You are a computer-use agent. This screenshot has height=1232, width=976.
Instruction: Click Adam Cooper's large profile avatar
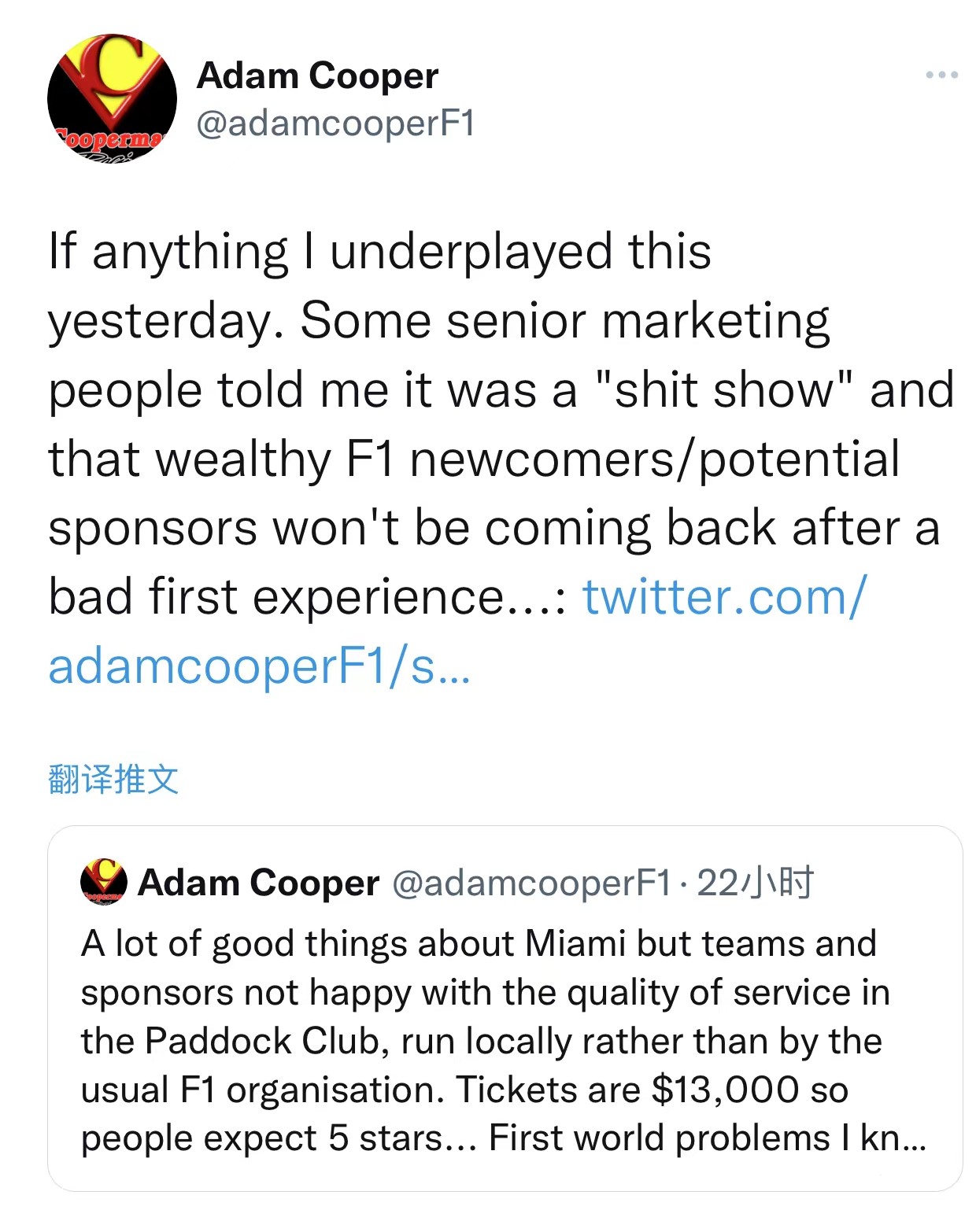(112, 98)
